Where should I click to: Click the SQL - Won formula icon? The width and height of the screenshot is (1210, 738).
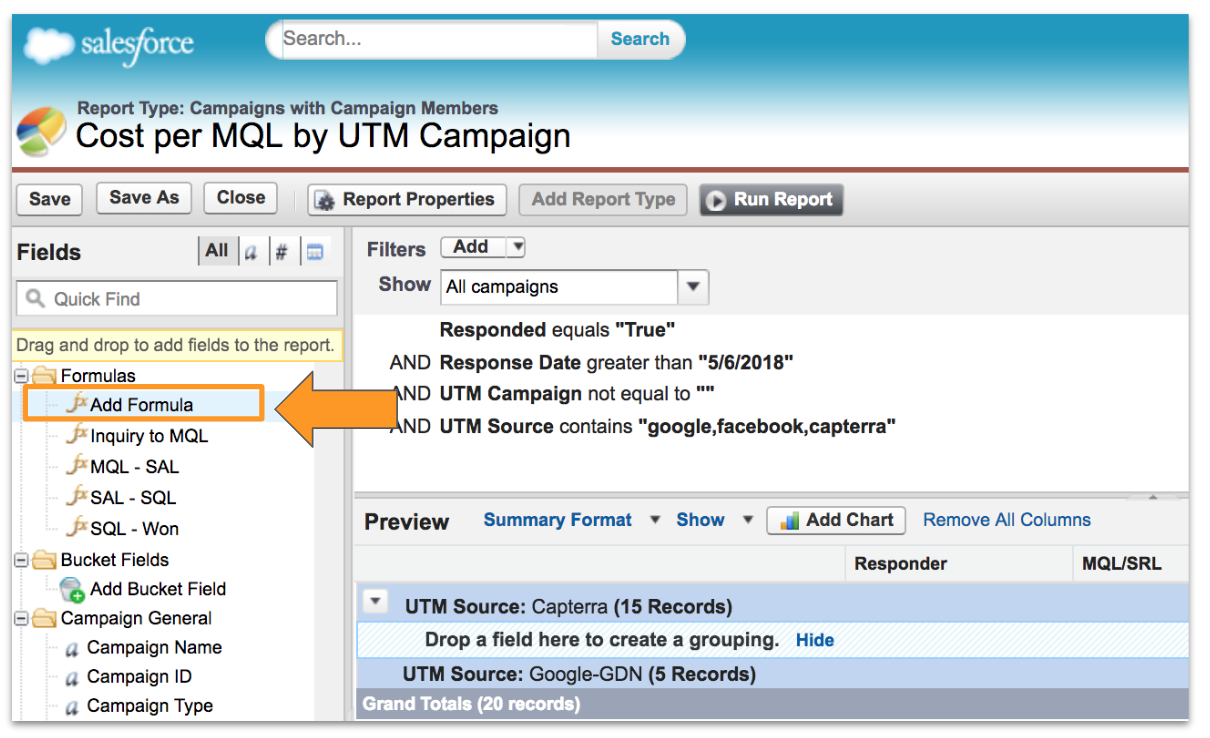click(x=76, y=528)
